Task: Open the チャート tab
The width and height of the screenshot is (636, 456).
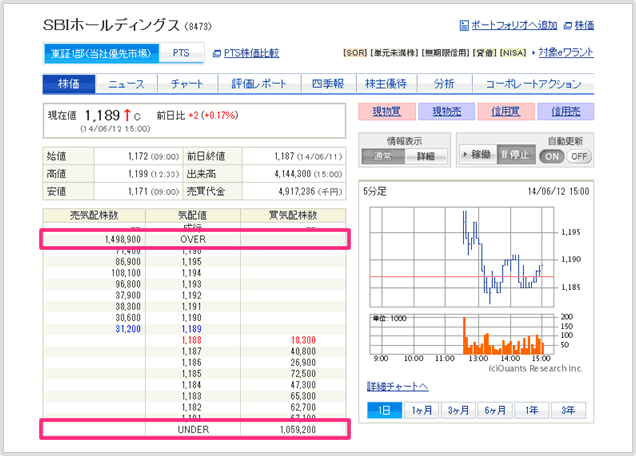Action: tap(187, 84)
